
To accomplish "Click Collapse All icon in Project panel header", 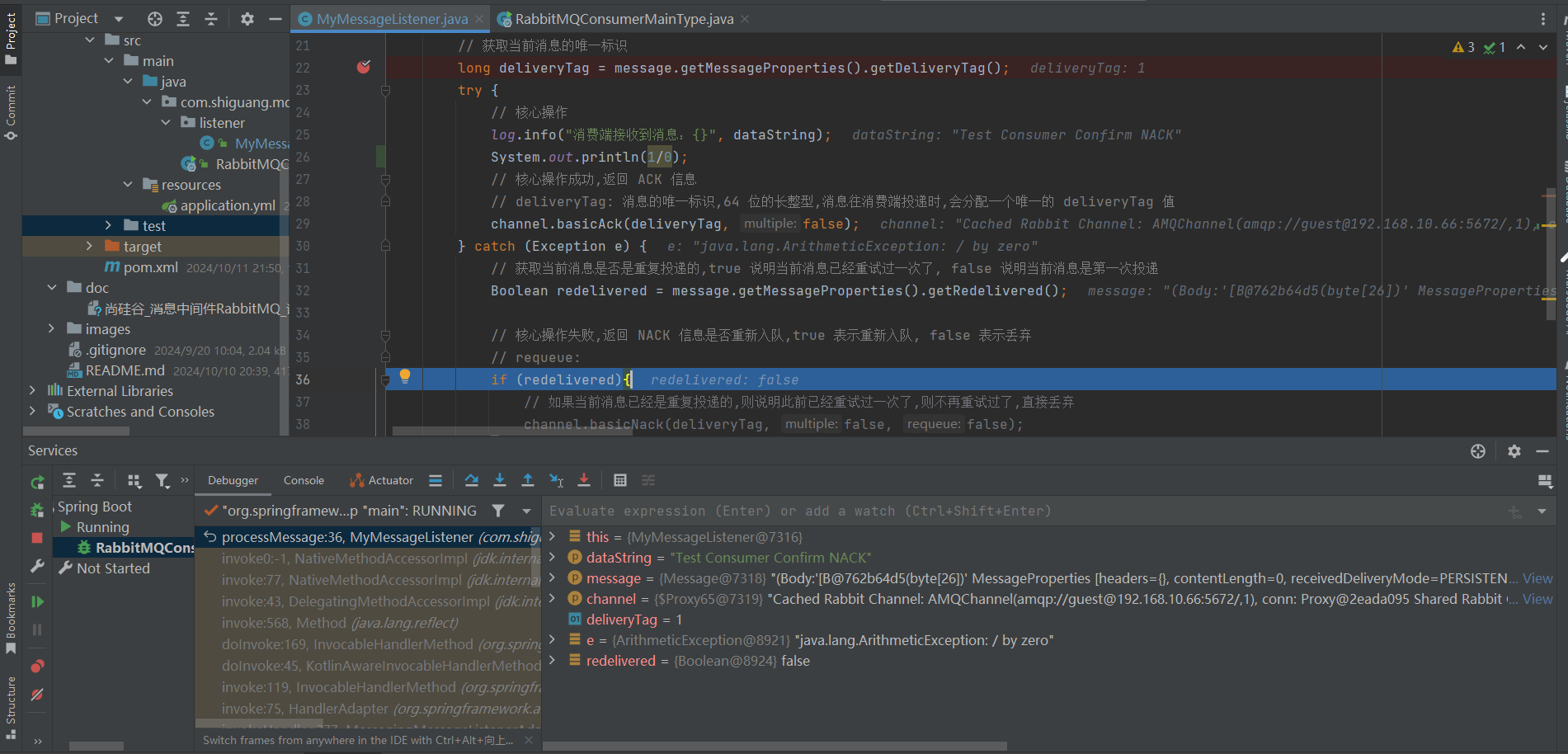I will (211, 18).
